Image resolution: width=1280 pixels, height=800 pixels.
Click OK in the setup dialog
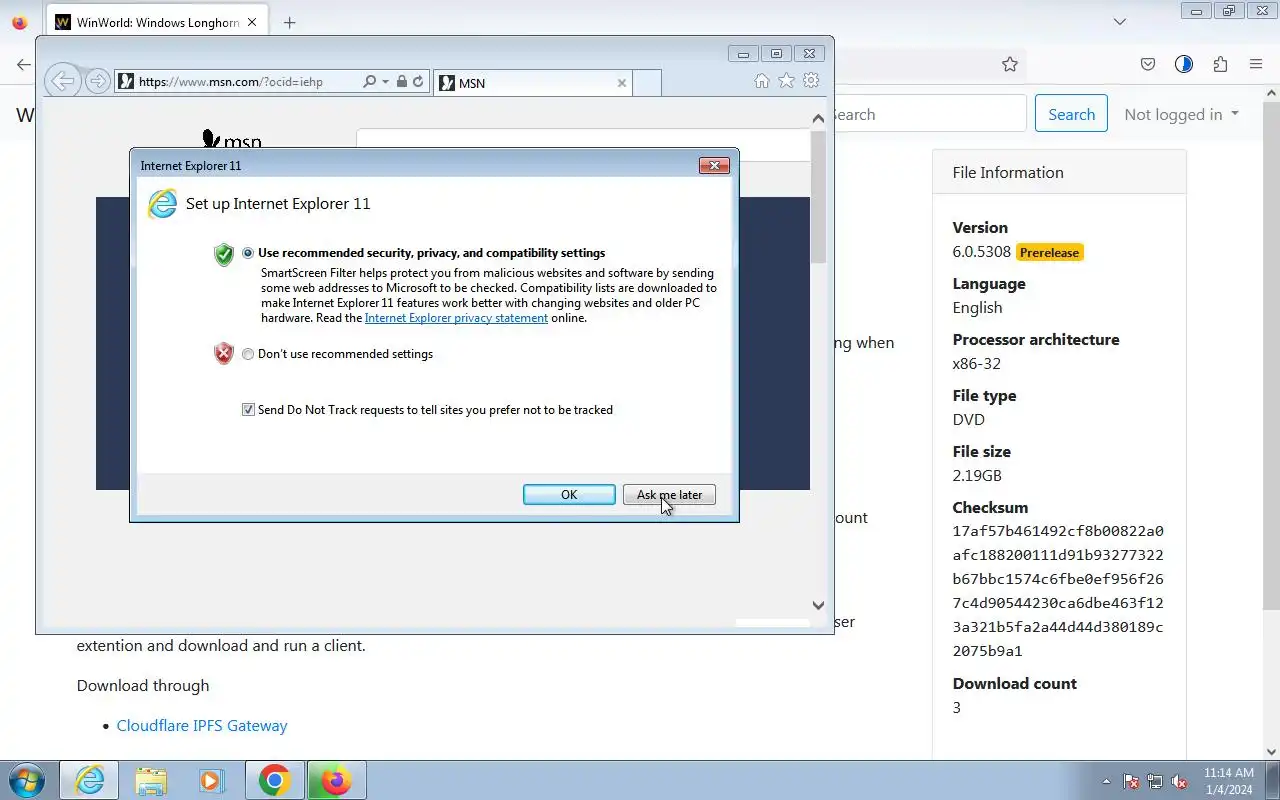click(x=569, y=495)
